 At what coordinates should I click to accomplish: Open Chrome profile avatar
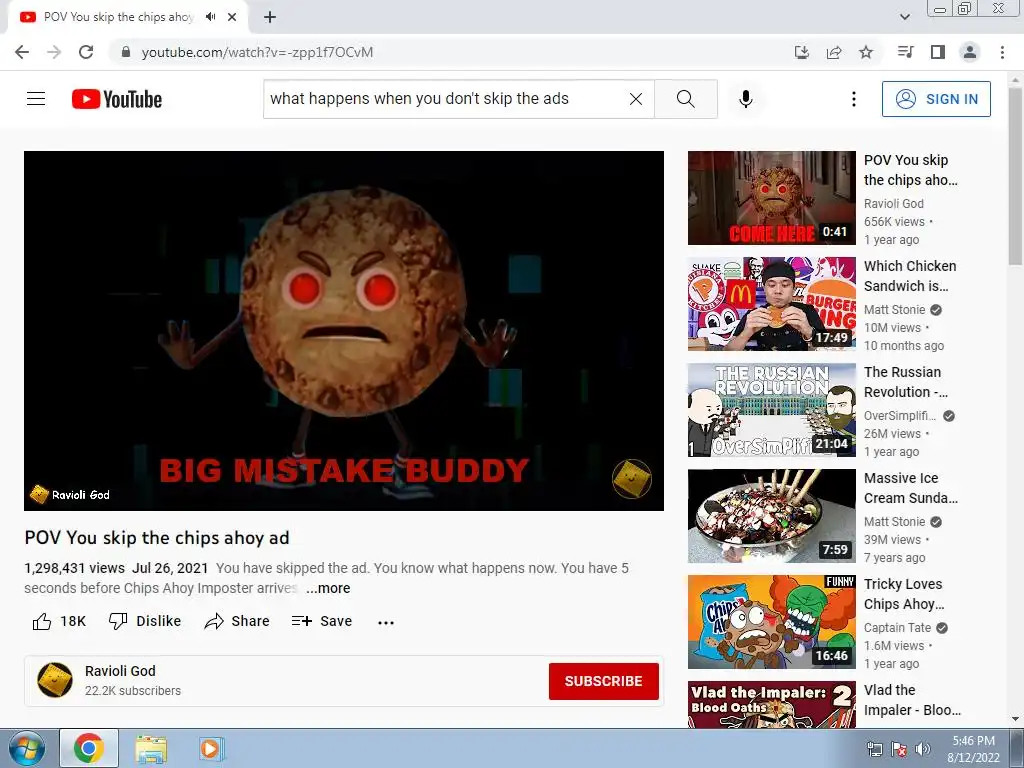coord(970,52)
